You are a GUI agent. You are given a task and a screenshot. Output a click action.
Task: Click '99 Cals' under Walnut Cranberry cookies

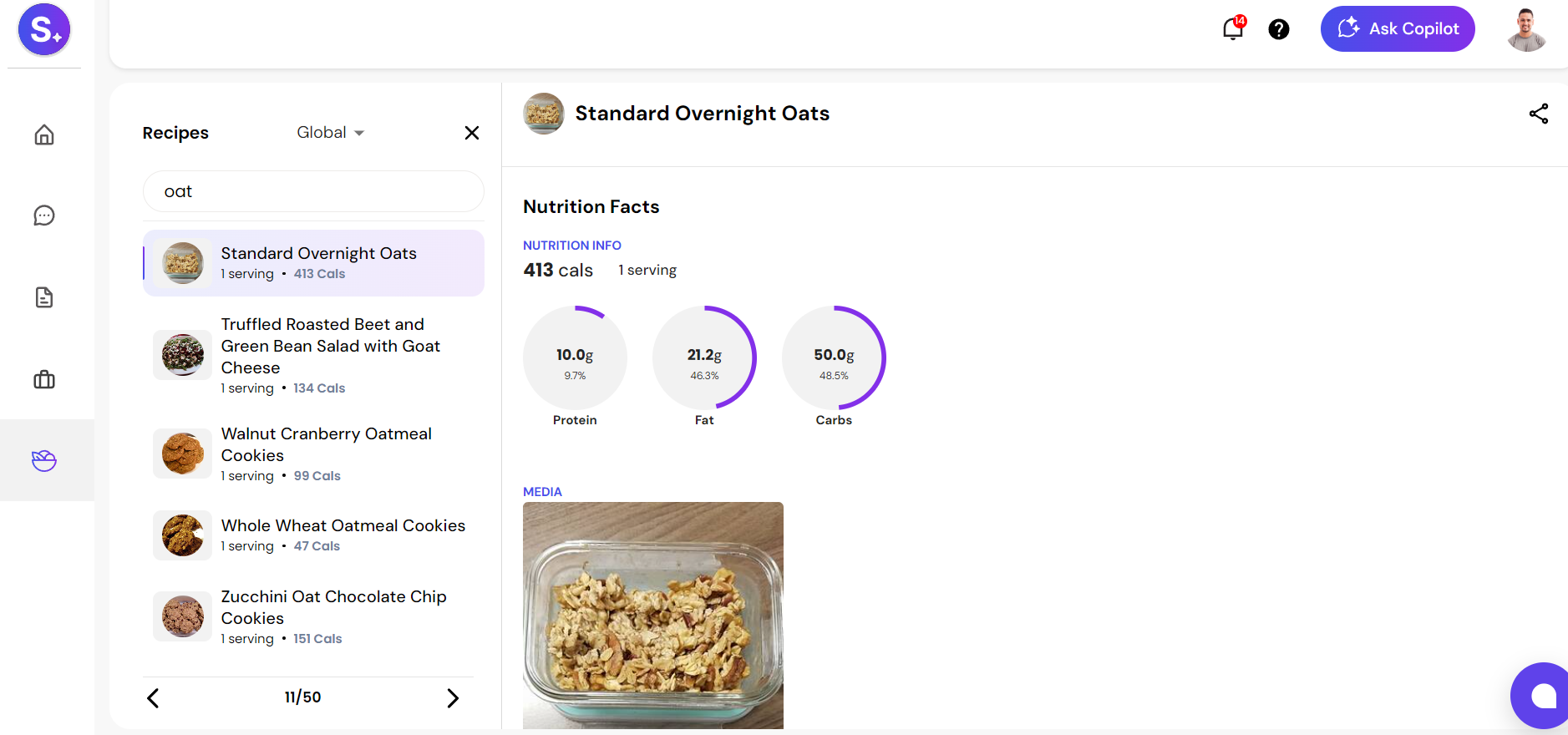click(317, 476)
